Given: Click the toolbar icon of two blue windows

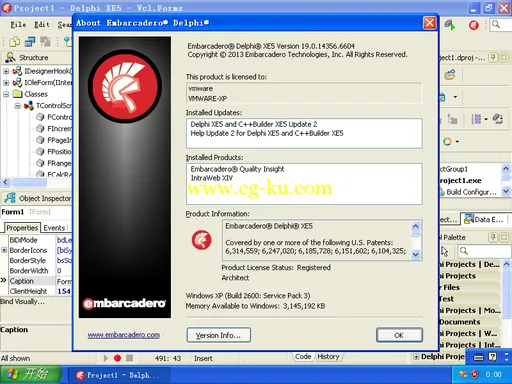Looking at the screenshot, I should [30, 42].
